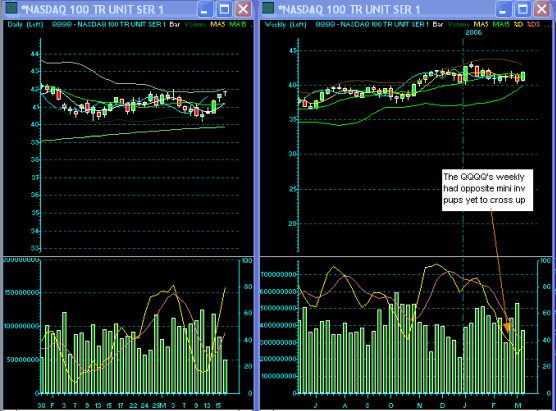Click the "N" month label on the weekly axis
Viewport: 556px width, 411px height.
(x=419, y=405)
